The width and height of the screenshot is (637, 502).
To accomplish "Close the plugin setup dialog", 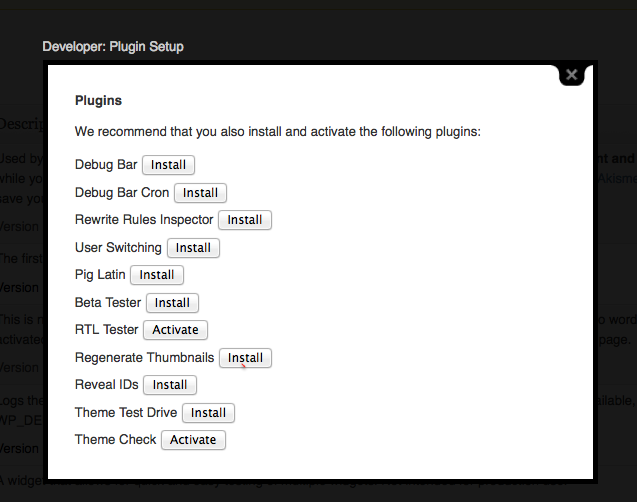I will point(571,74).
